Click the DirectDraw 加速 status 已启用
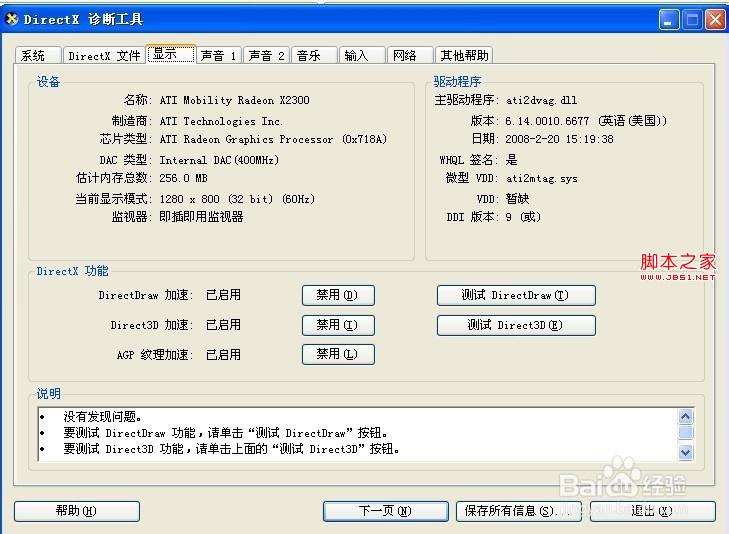Viewport: 729px width, 534px height. tap(223, 295)
